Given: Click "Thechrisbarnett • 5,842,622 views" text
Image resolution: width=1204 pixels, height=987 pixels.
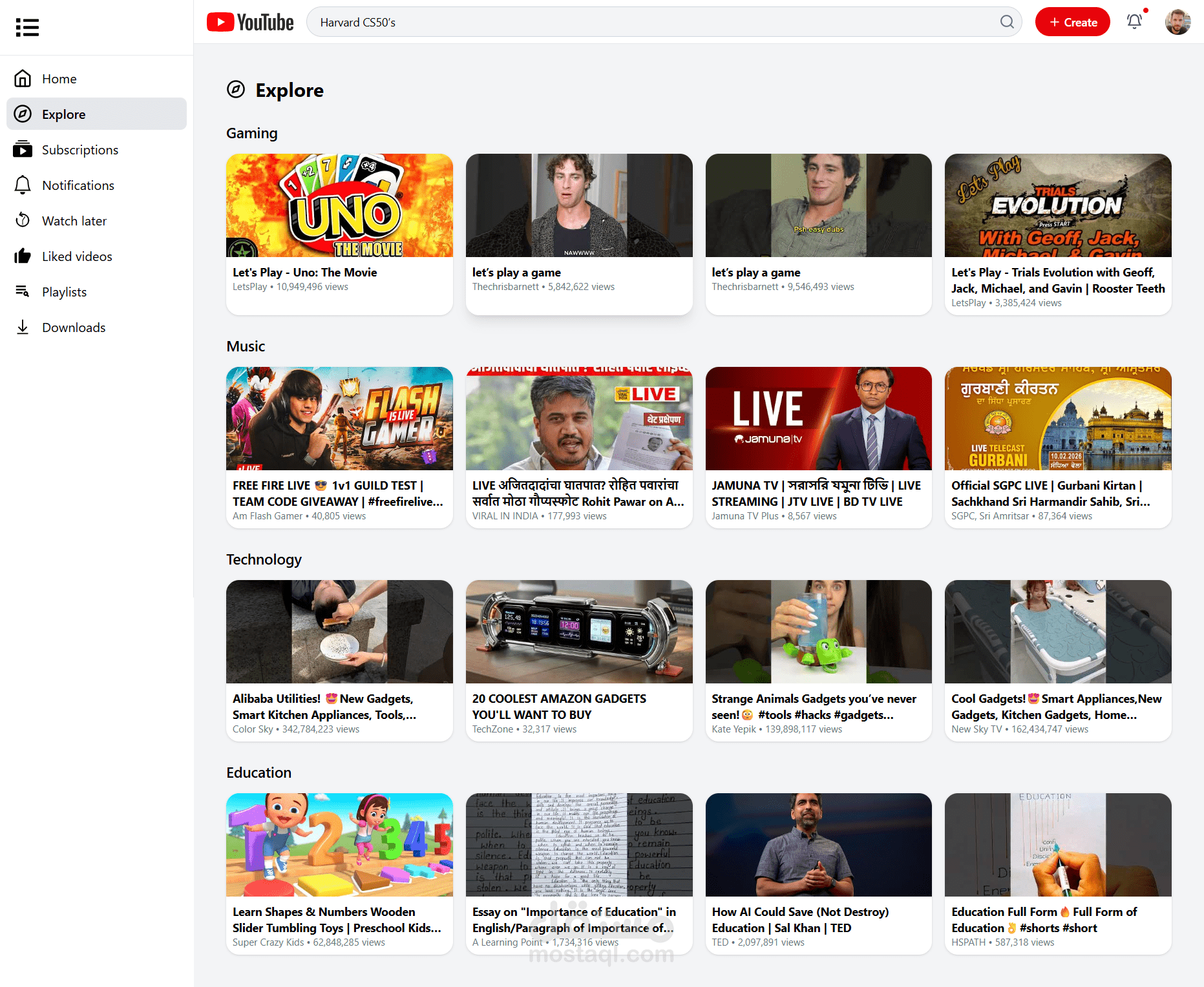Looking at the screenshot, I should pyautogui.click(x=544, y=287).
